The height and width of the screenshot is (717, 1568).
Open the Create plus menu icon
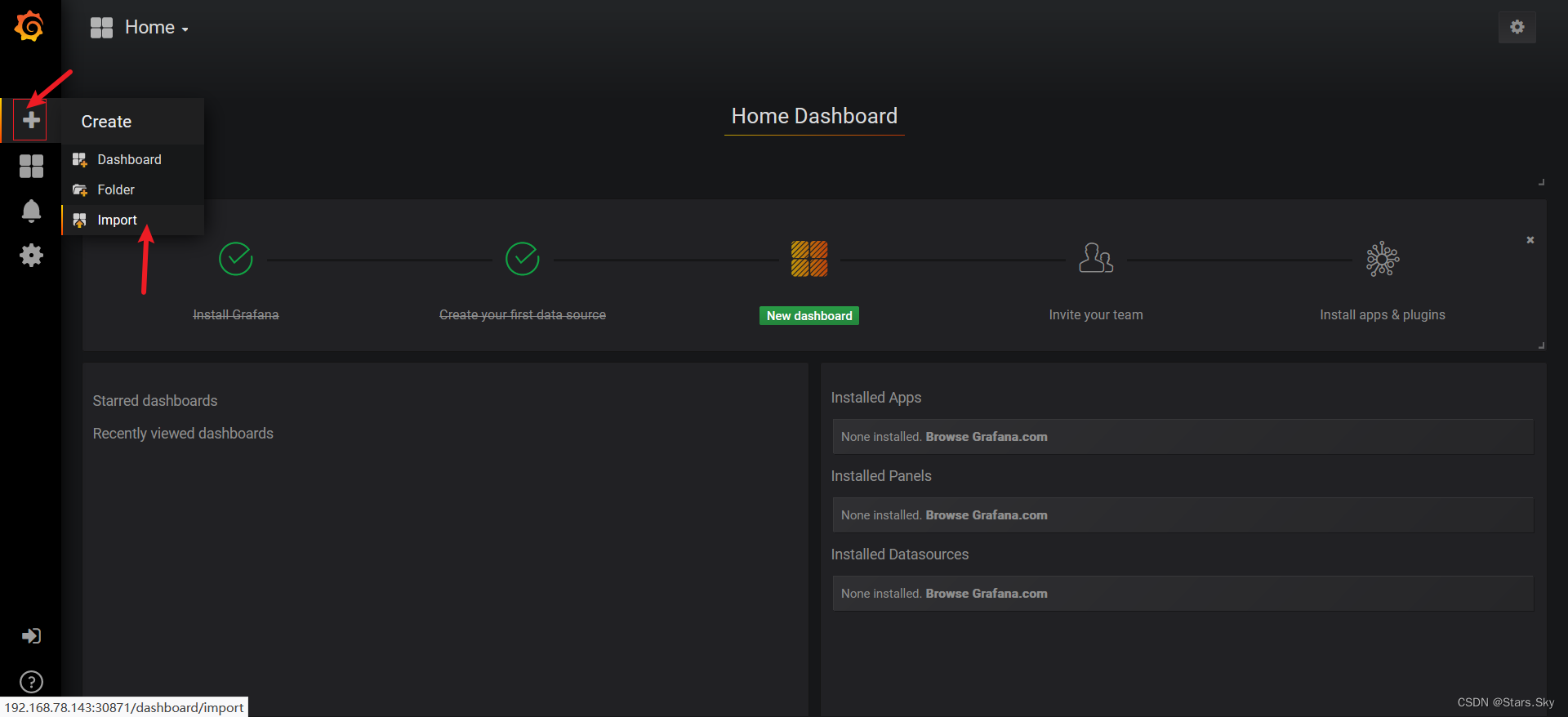[31, 120]
